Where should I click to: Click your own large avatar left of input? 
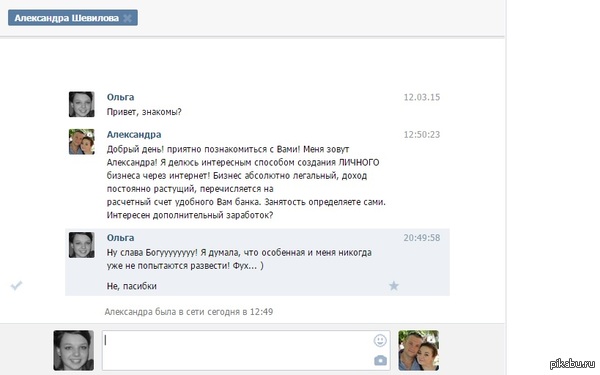pyautogui.click(x=73, y=351)
